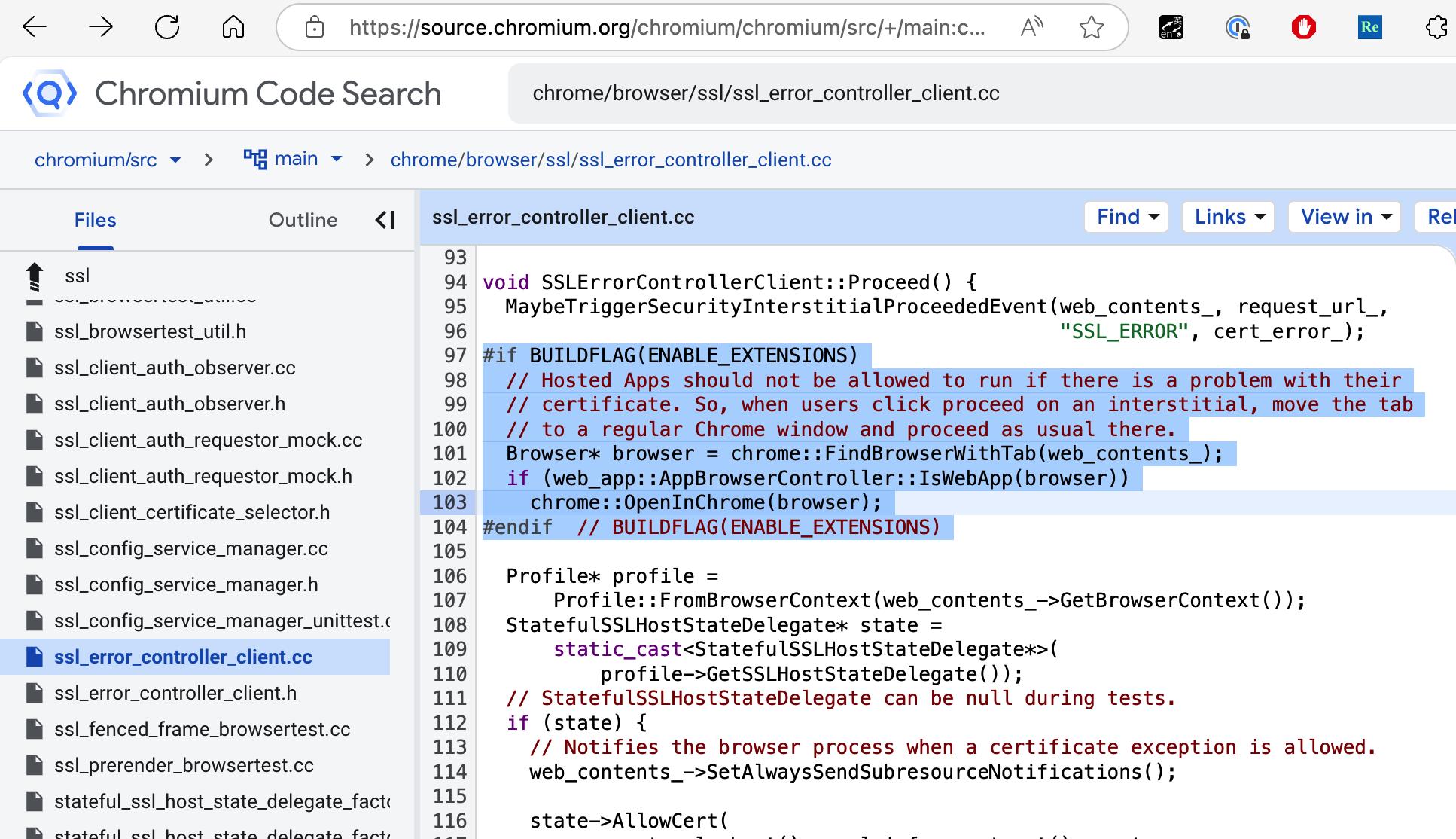The height and width of the screenshot is (839, 1456).
Task: Click the Chromium Code Search logo icon
Action: pyautogui.click(x=50, y=93)
